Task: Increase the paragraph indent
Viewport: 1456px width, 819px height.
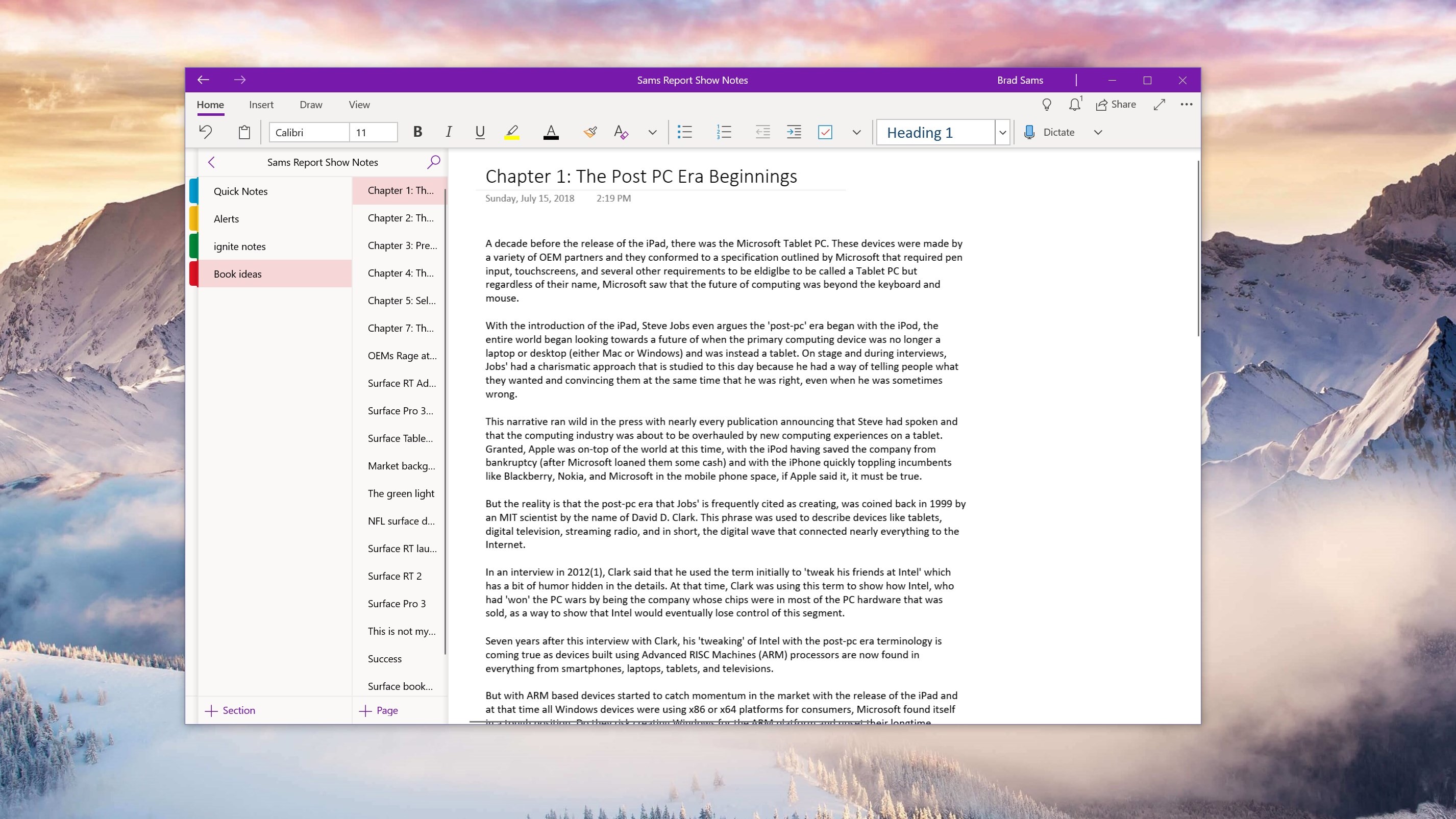Action: [x=794, y=132]
